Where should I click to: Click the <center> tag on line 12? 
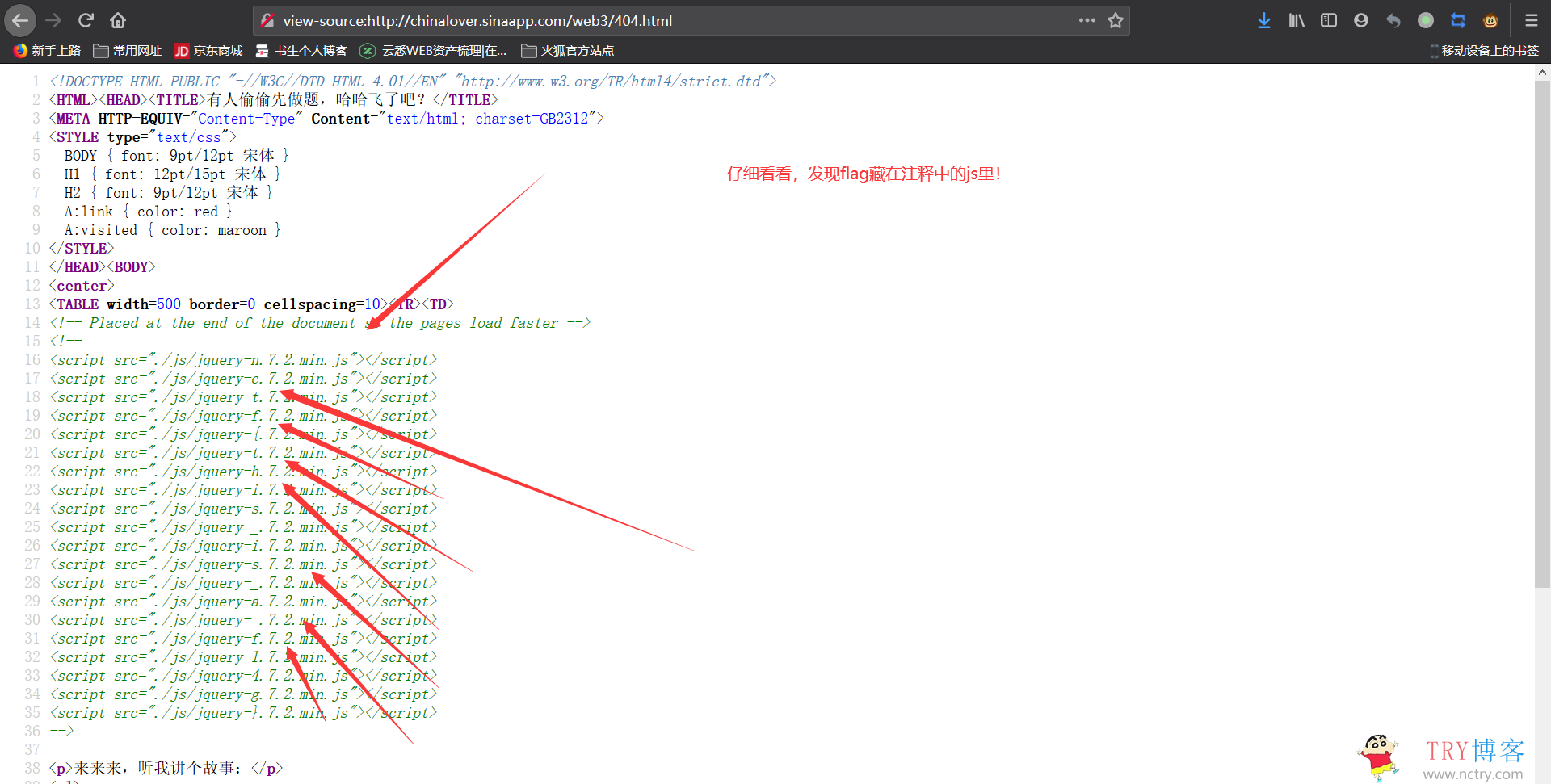(82, 286)
